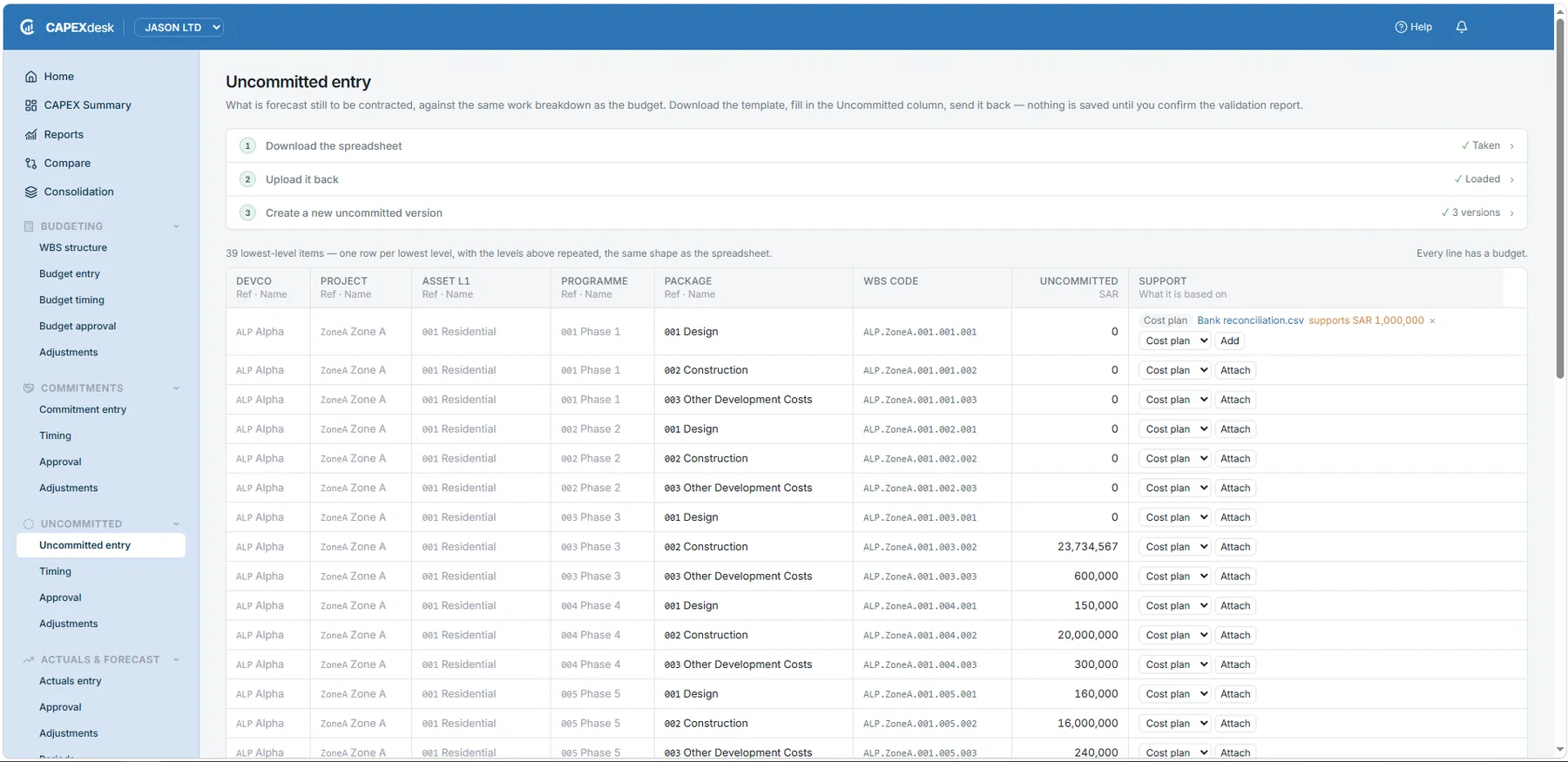1568x762 pixels.
Task: Click the Consolidation layers icon
Action: [x=31, y=192]
